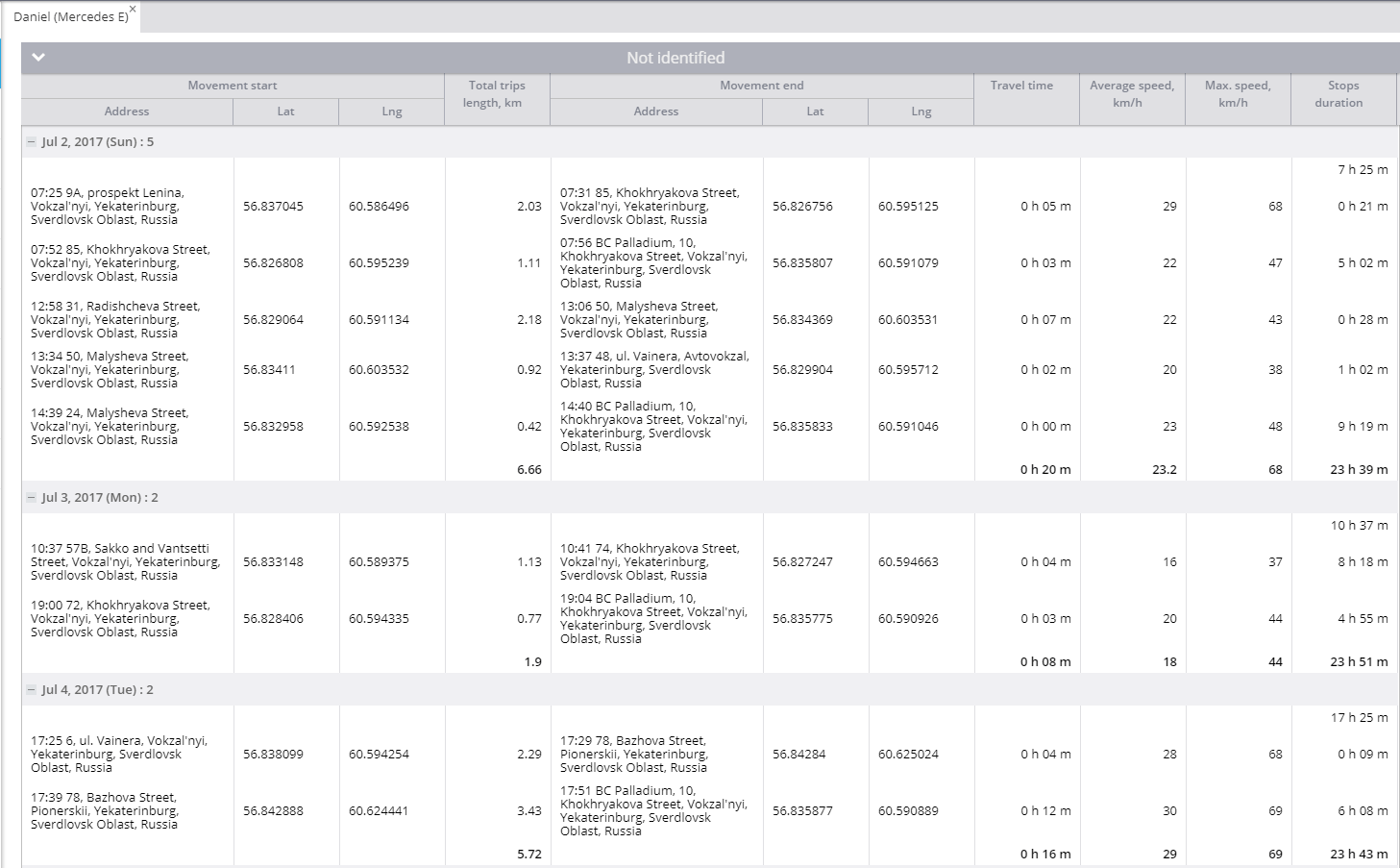Click latitude value 56.837045
The width and height of the screenshot is (1400, 868).
(x=273, y=207)
